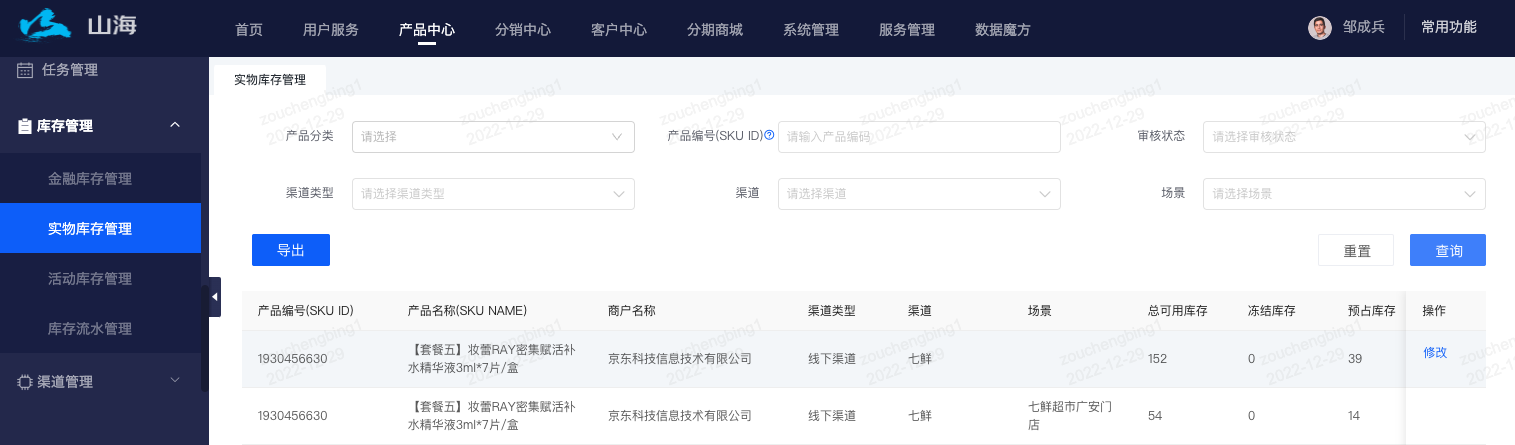Viewport: 1515px width, 445px height.
Task: Open the 渠道类型 dropdown
Action: (493, 194)
